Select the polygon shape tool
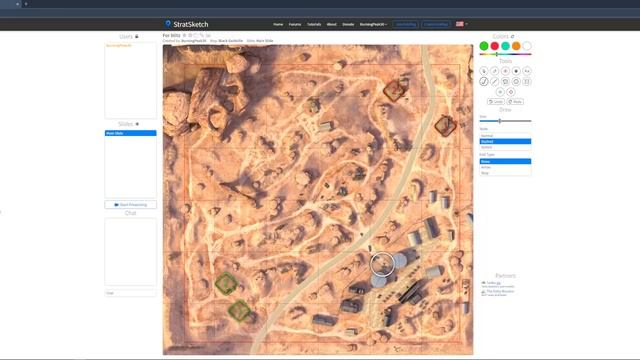 505,82
